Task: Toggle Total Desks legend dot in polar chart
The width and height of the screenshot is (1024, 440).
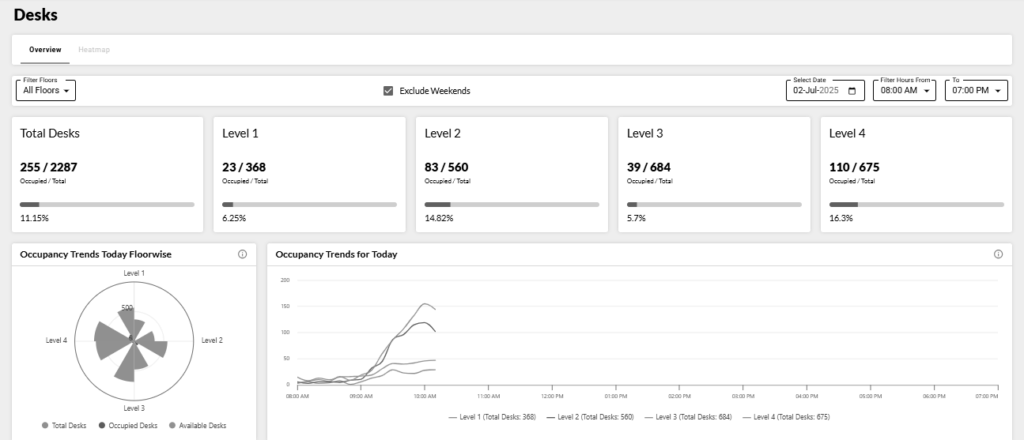Action: pos(45,425)
